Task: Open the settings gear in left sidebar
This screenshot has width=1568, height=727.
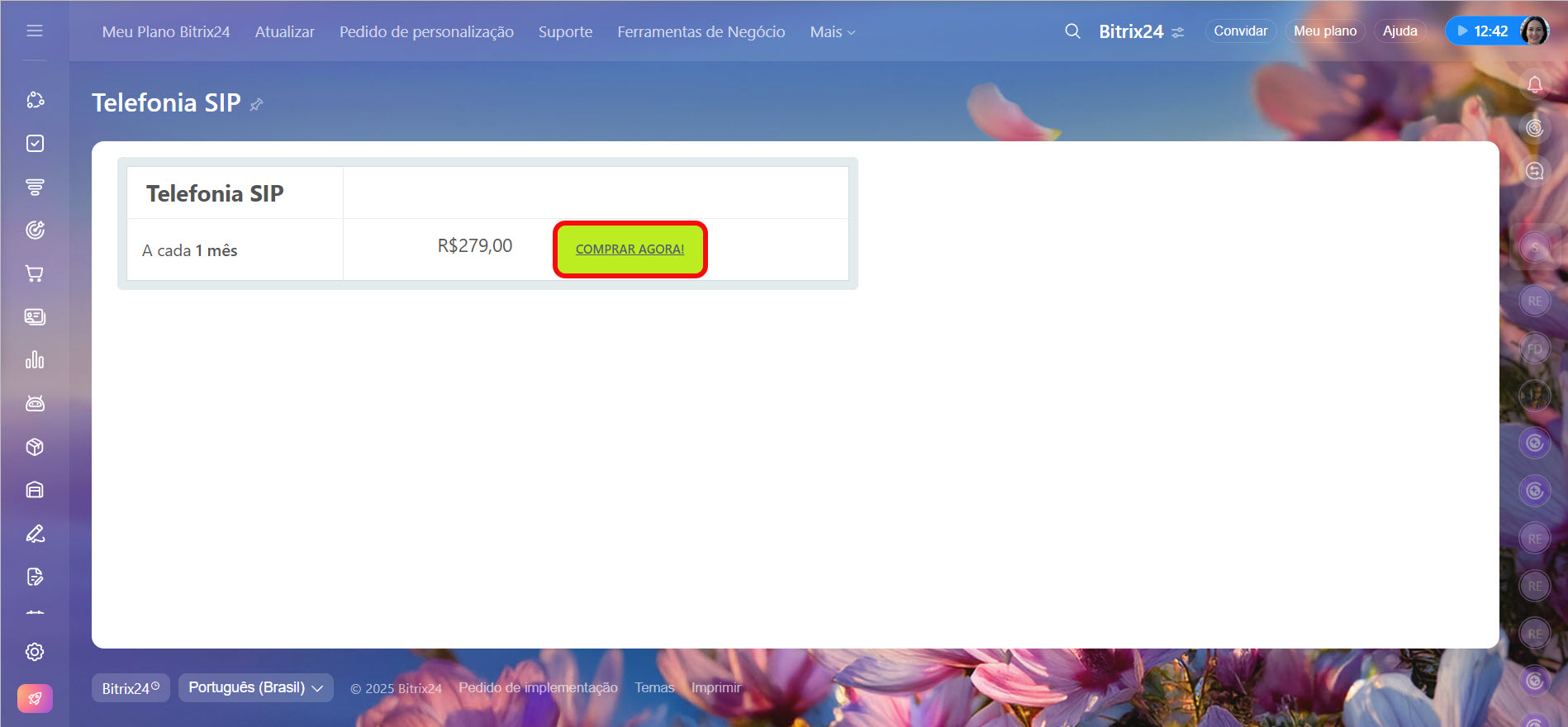Action: 35,652
